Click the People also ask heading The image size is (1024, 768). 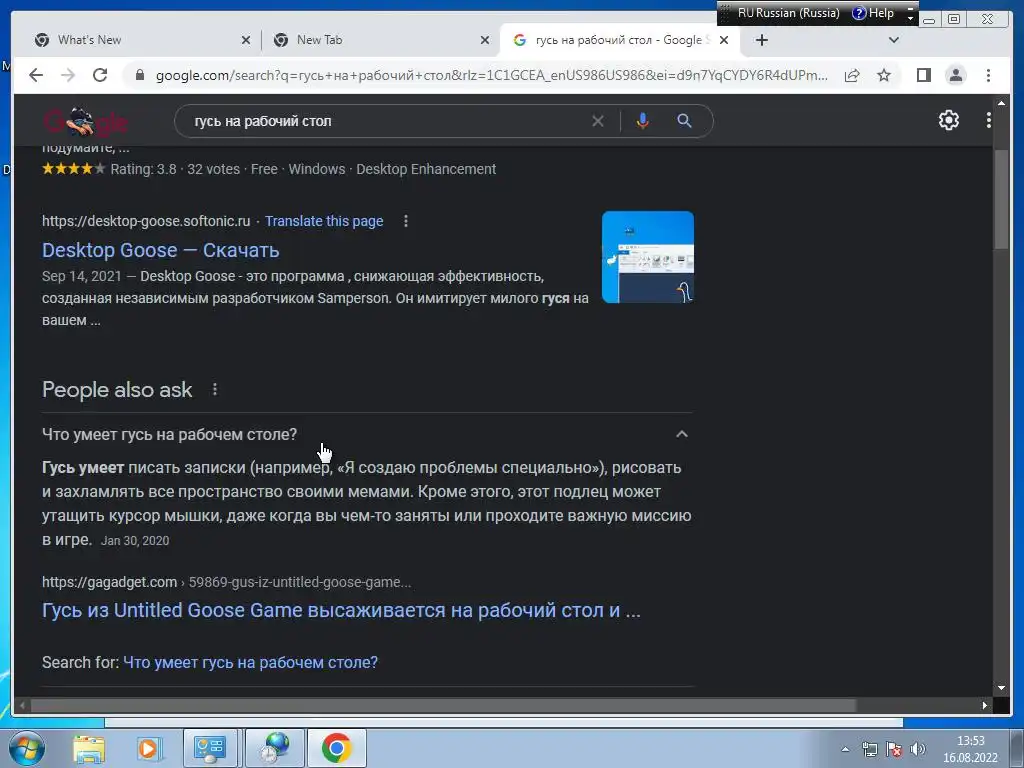(117, 390)
